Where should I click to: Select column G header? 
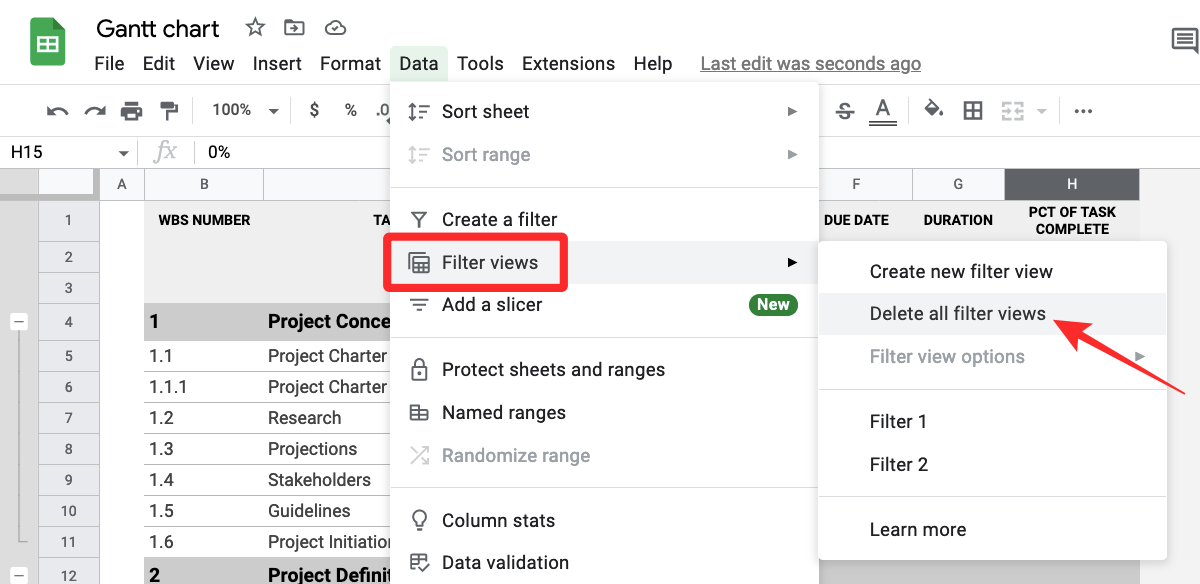click(x=958, y=184)
